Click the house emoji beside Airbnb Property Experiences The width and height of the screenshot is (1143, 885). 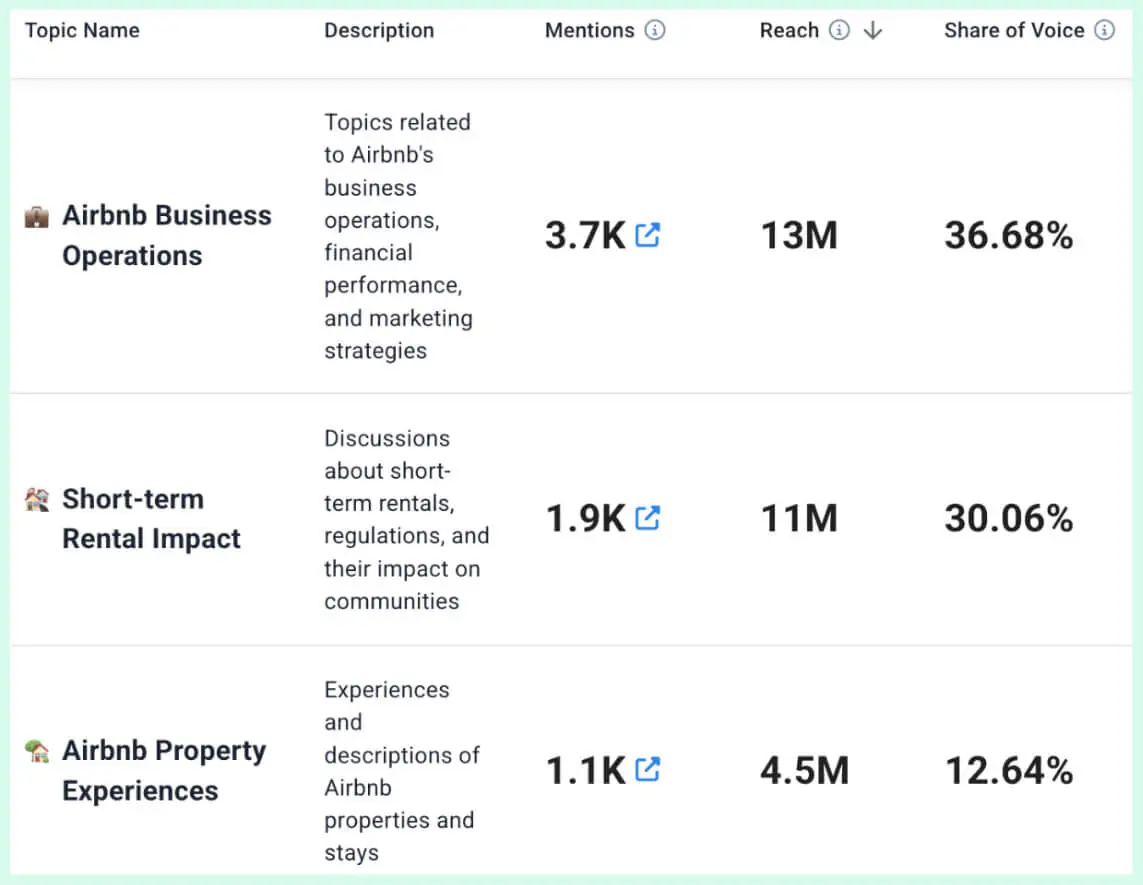pyautogui.click(x=36, y=750)
